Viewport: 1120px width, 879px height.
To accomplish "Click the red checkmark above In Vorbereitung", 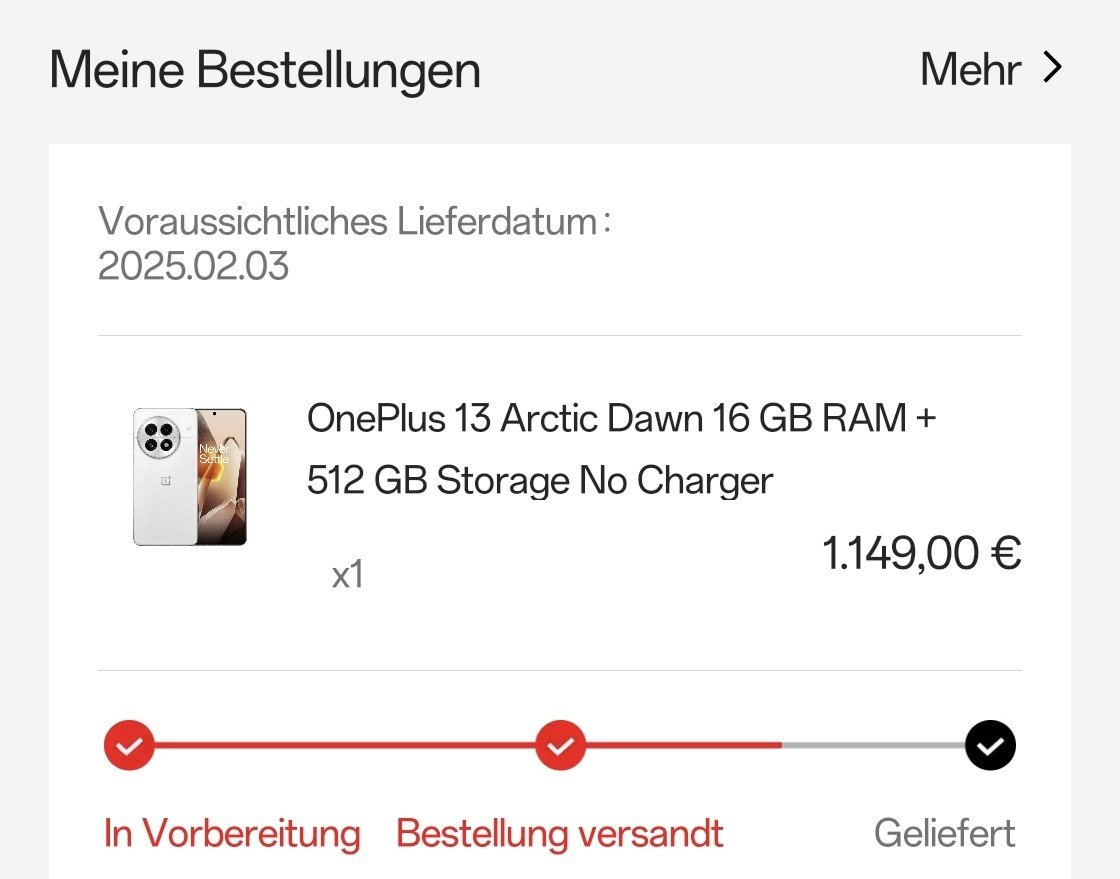I will click(129, 745).
